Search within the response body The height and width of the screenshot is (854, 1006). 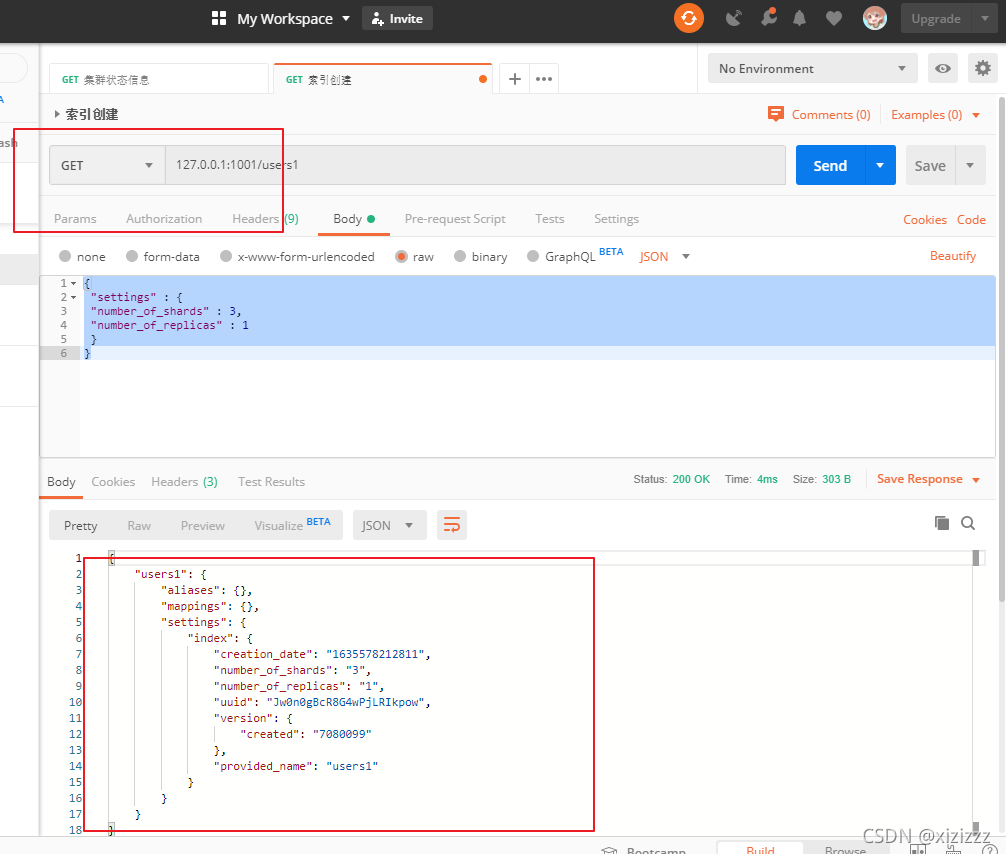point(968,524)
